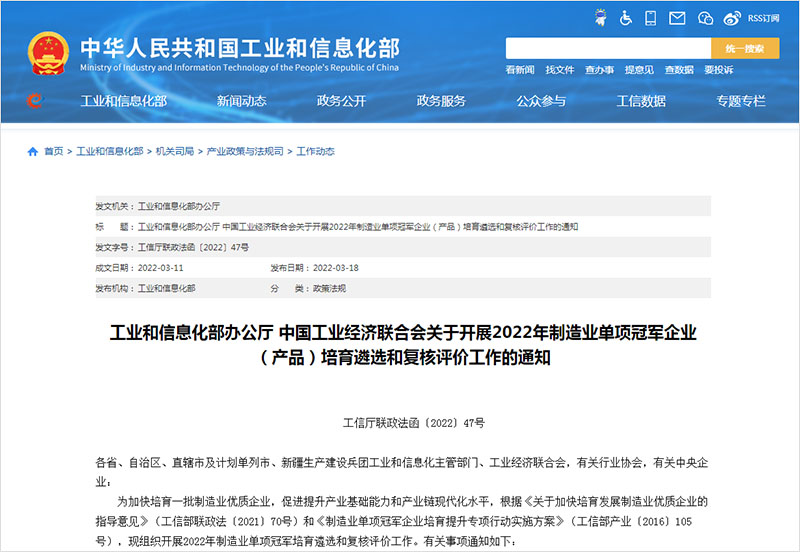
Task: Click the 要投诉 quick link
Action: coord(718,70)
